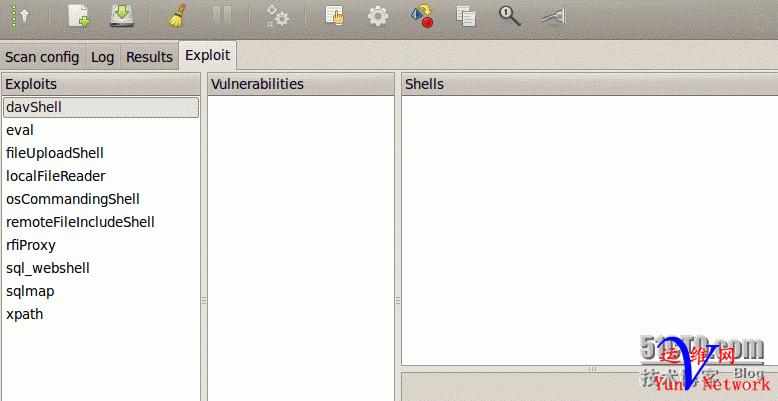Choose the eval exploit

coord(101,130)
